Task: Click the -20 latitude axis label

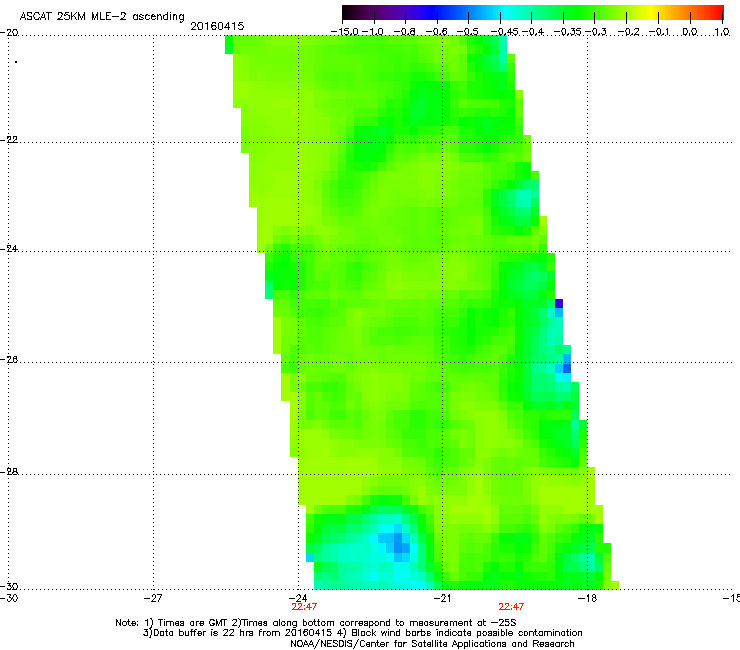Action: 9,32
